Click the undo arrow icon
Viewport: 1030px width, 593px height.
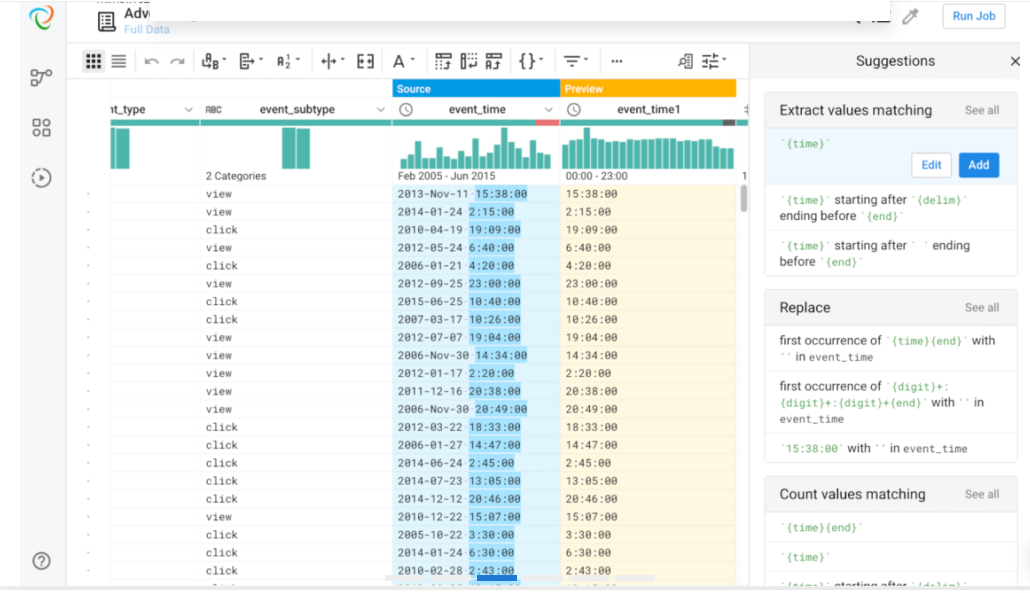click(x=151, y=61)
